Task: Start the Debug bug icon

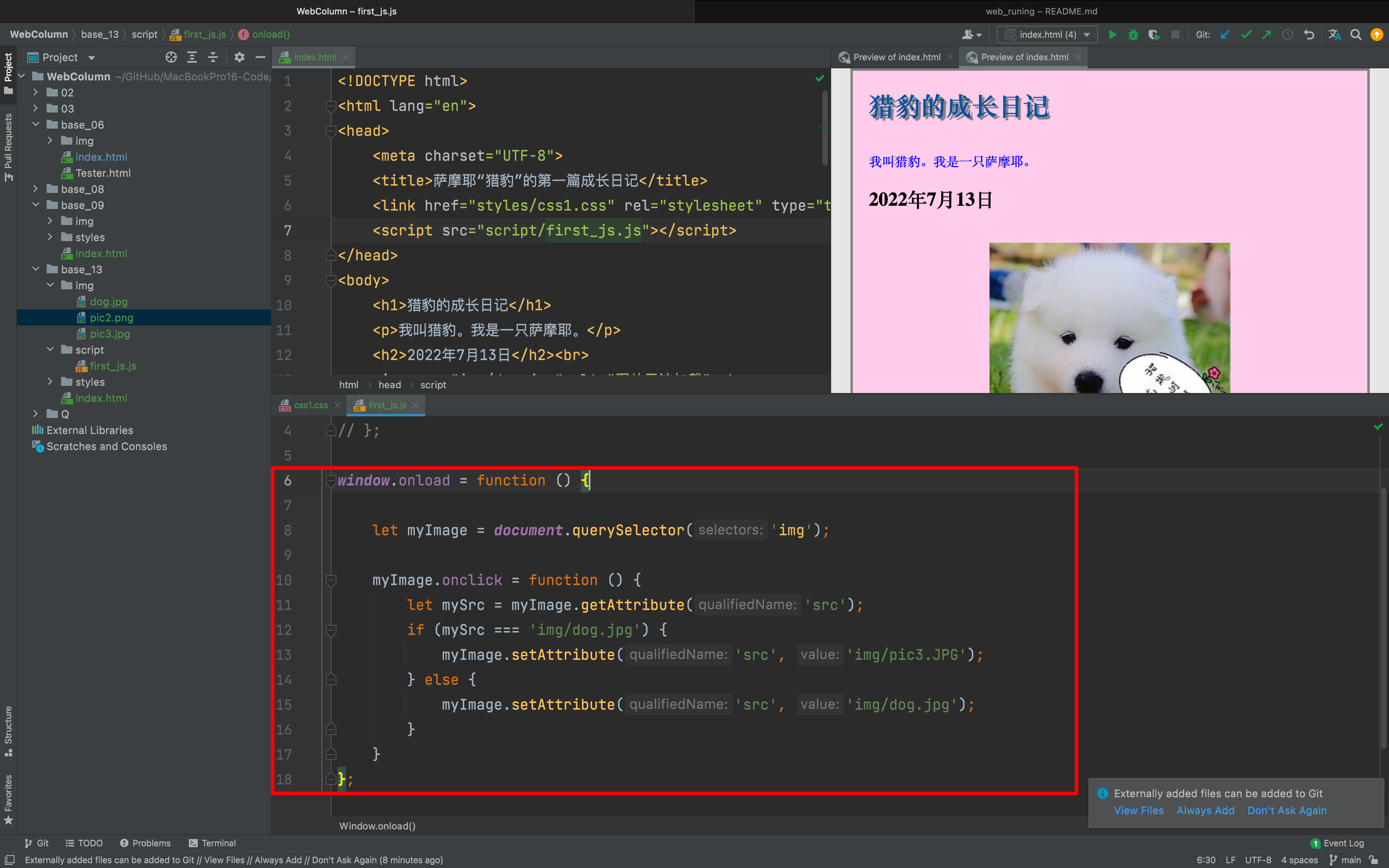Action: click(x=1133, y=35)
